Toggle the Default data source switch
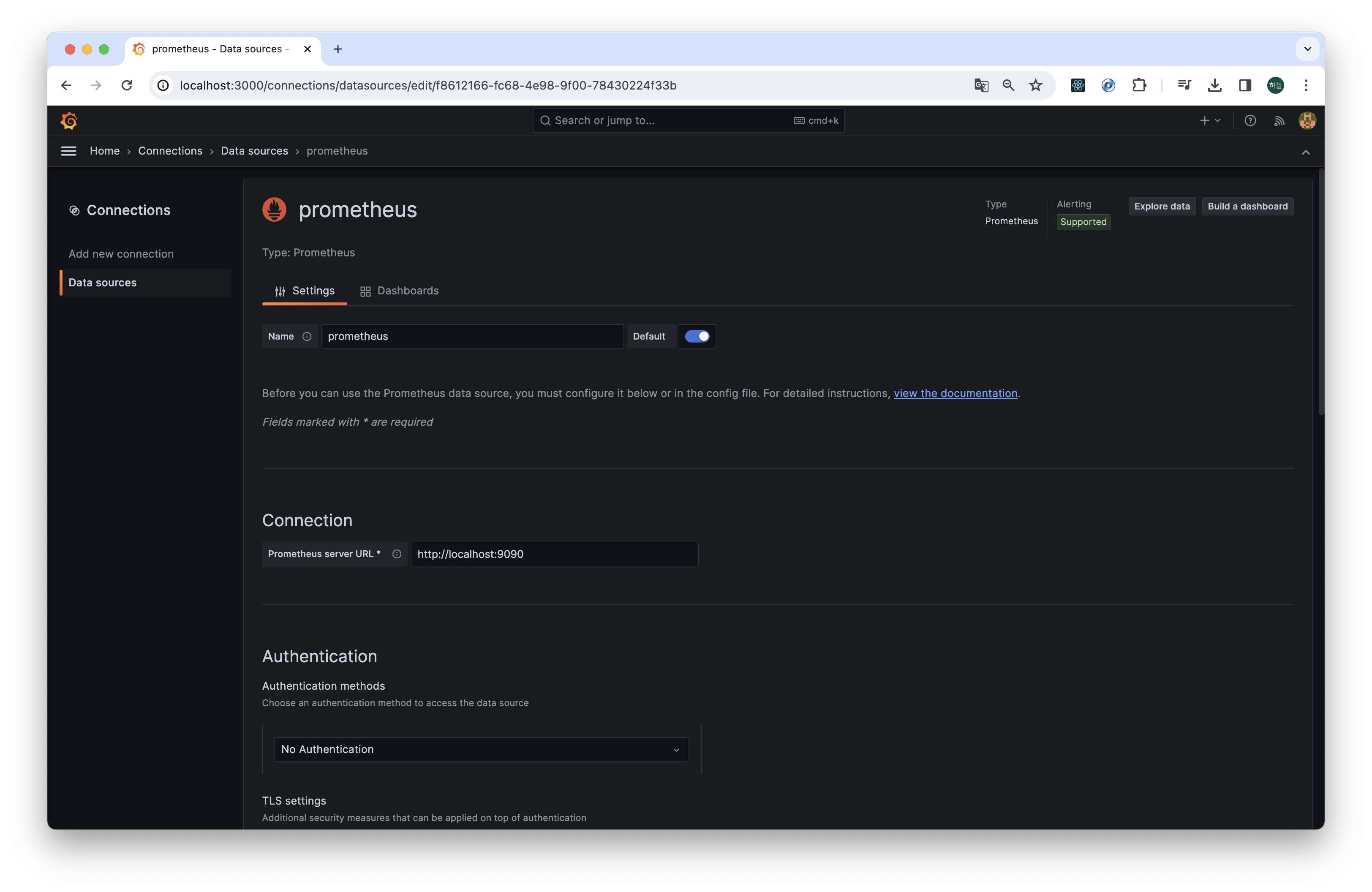1372x892 pixels. [x=697, y=337]
